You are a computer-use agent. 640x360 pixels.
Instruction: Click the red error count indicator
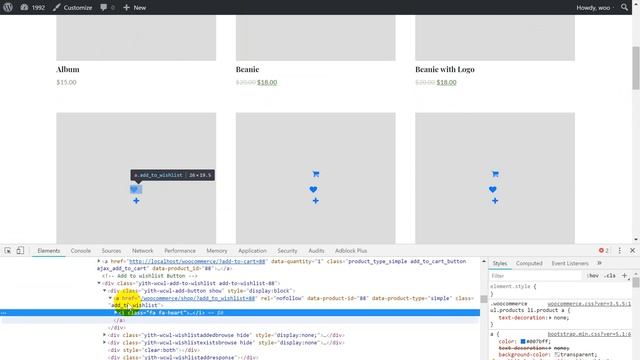point(603,251)
